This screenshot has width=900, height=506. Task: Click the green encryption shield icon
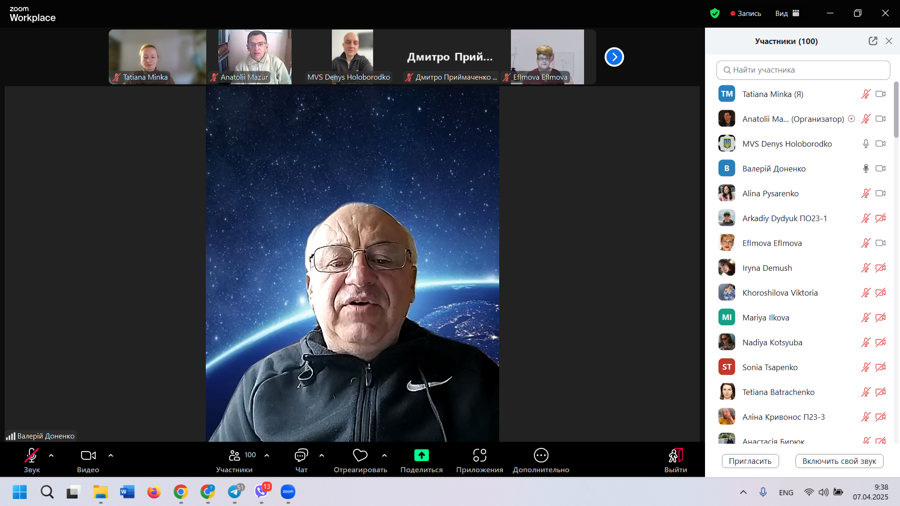click(715, 13)
